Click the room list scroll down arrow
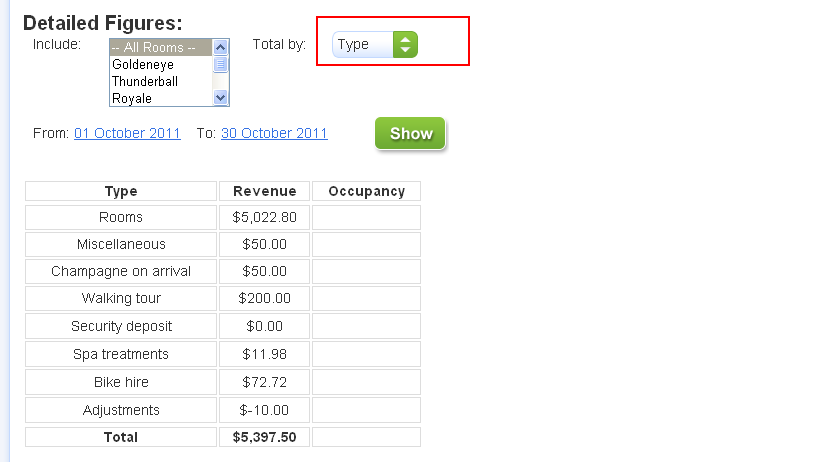The image size is (822, 462). point(221,98)
